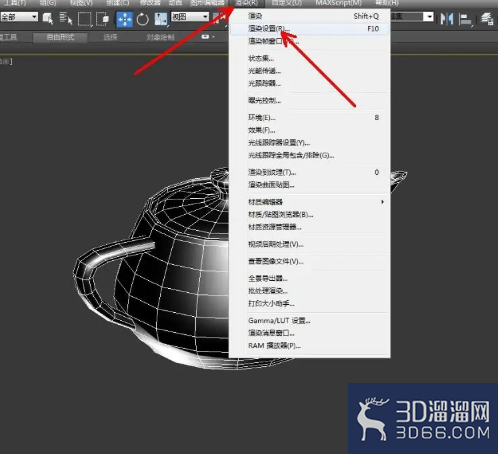Switch to the 选择 ribbon tab
The image size is (498, 454).
(110, 37)
